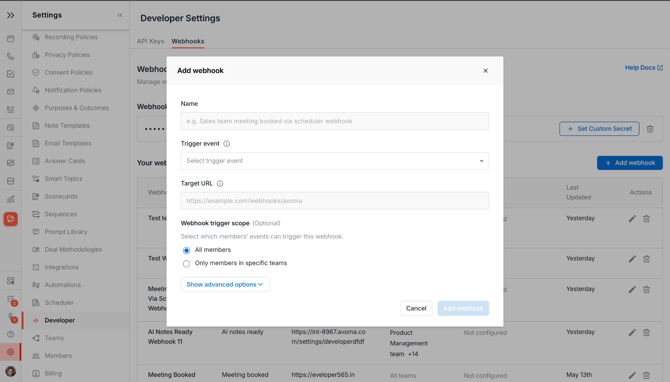Click the checkbox tasks icon in left rail

[x=11, y=74]
